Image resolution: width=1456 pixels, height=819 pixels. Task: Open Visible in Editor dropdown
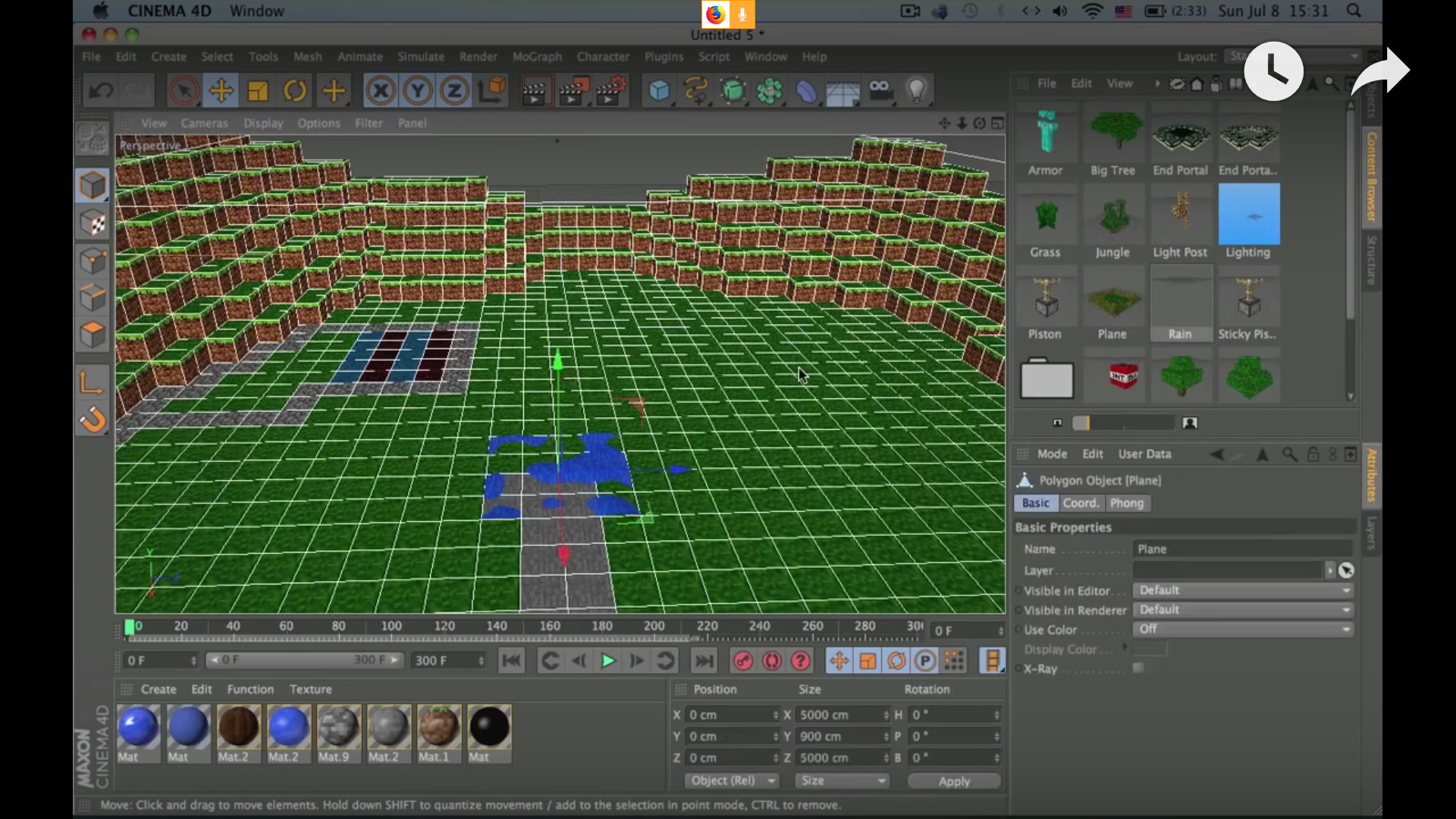click(x=1244, y=590)
